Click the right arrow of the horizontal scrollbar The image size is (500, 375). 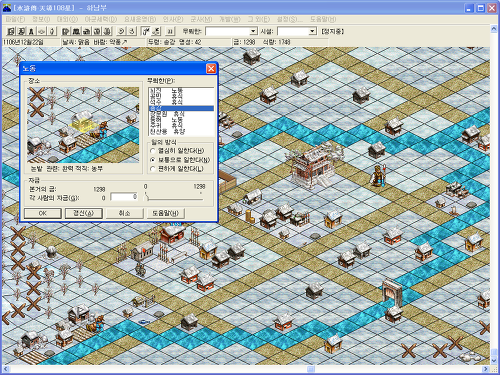(486, 369)
